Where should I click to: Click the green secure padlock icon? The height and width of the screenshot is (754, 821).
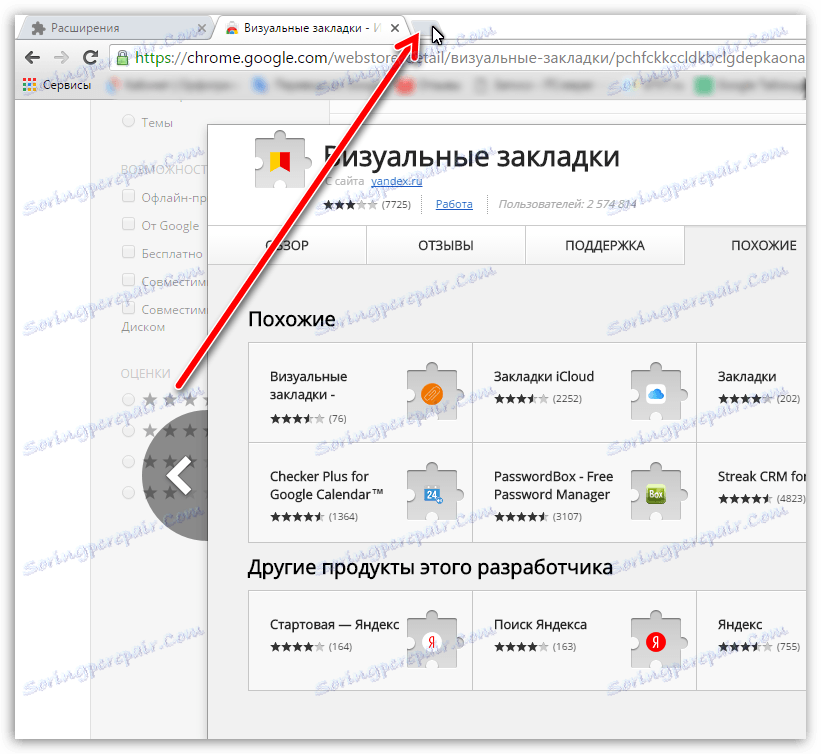point(122,58)
